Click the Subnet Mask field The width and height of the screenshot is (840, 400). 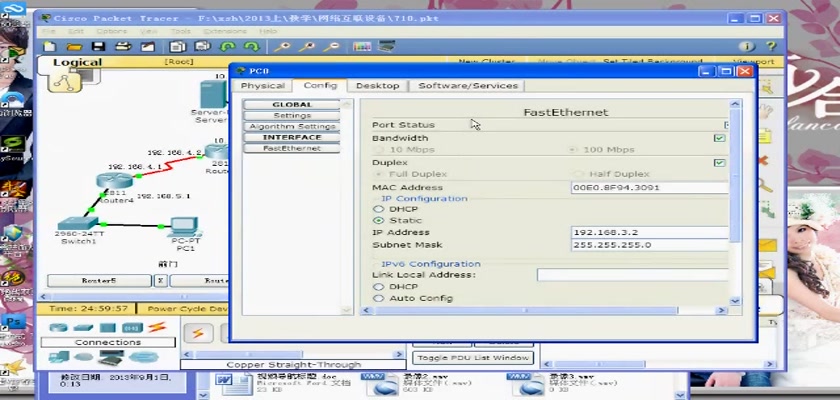(x=650, y=245)
